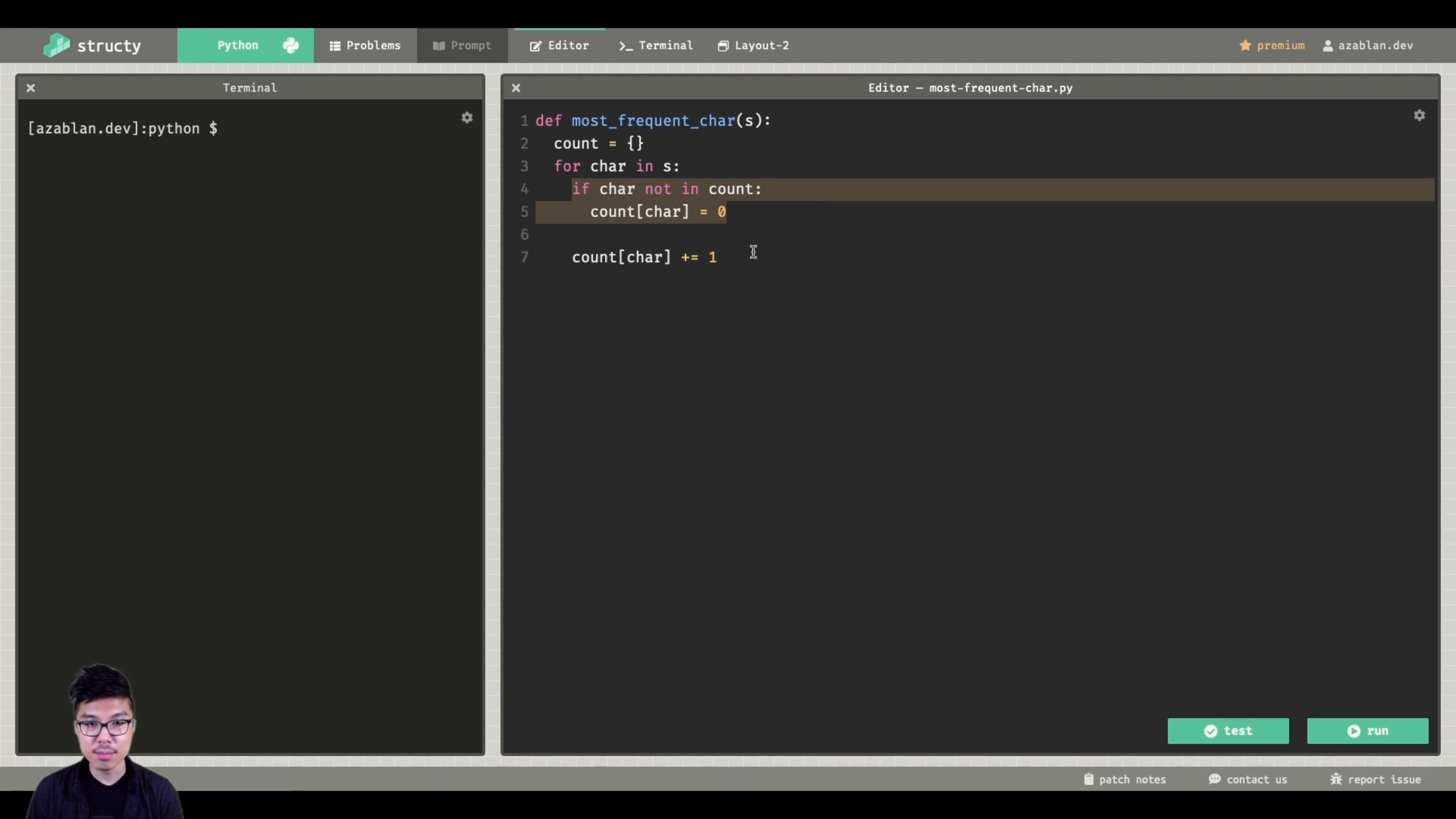Click line 7 'count[char] += 1'
The height and width of the screenshot is (819, 1456).
tap(645, 257)
